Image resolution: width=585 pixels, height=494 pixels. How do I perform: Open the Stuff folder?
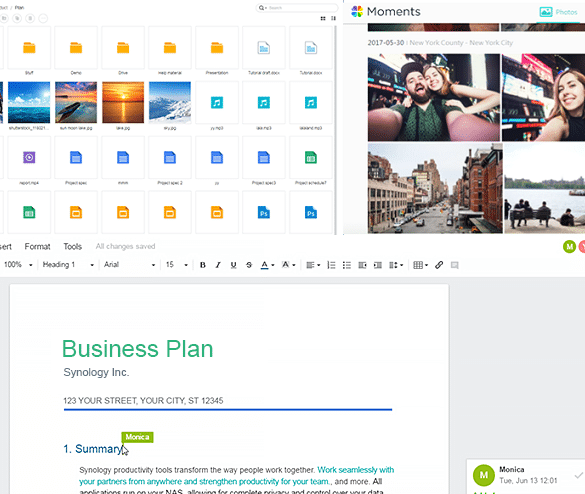point(29,48)
